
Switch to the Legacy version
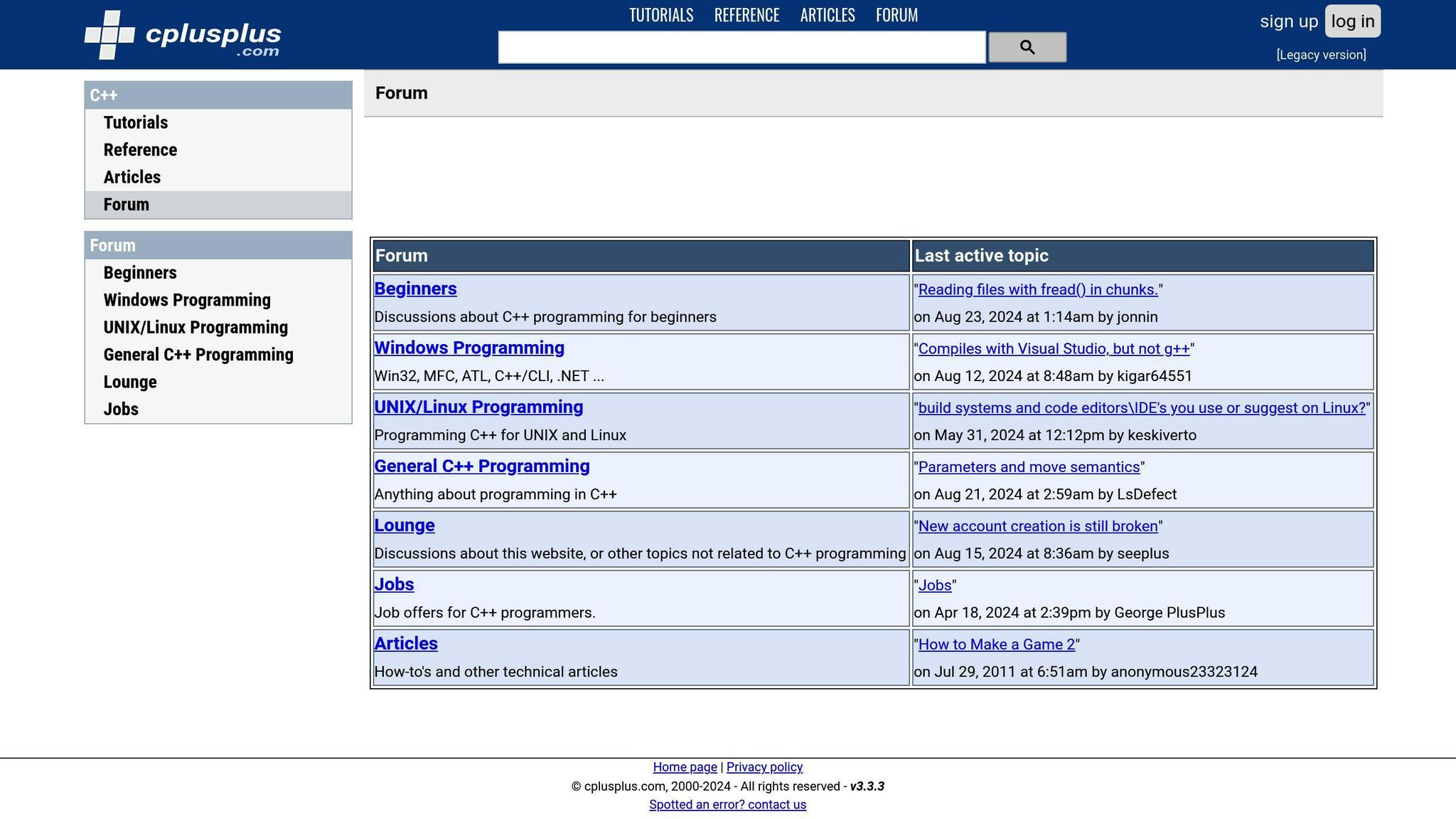click(1321, 54)
